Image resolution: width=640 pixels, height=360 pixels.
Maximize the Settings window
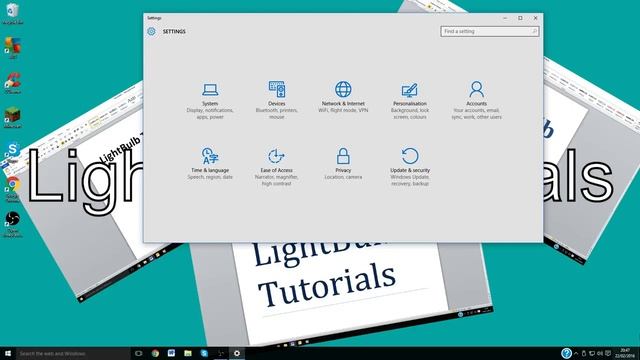pyautogui.click(x=520, y=18)
